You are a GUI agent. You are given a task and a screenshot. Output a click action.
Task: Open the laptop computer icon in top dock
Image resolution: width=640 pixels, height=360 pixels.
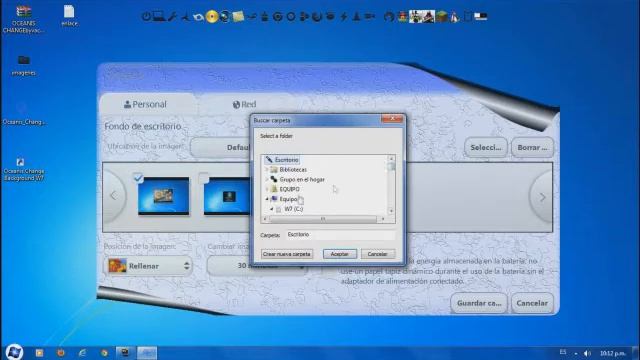tap(159, 16)
